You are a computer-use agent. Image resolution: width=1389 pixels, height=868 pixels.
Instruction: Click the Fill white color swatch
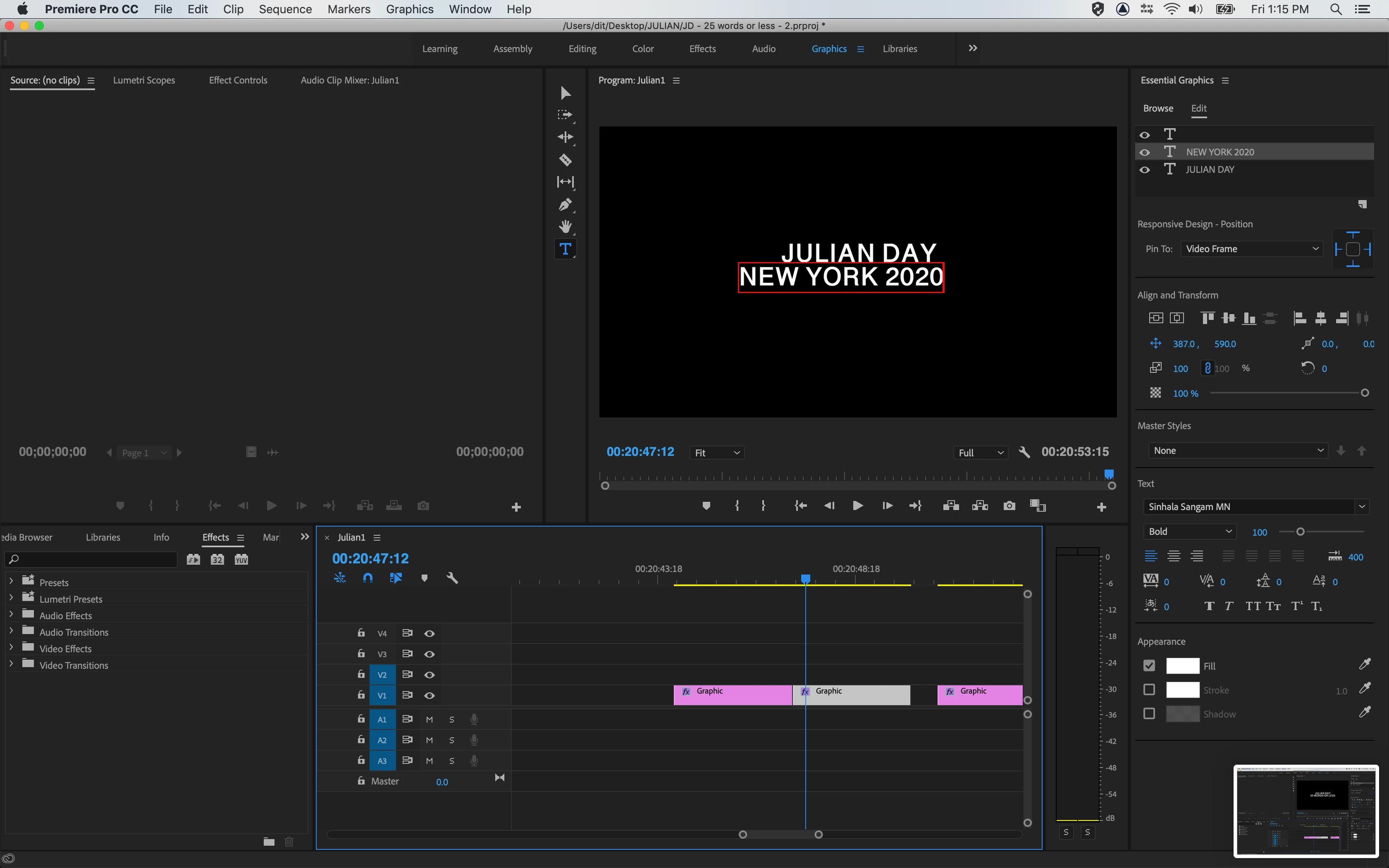(x=1182, y=666)
